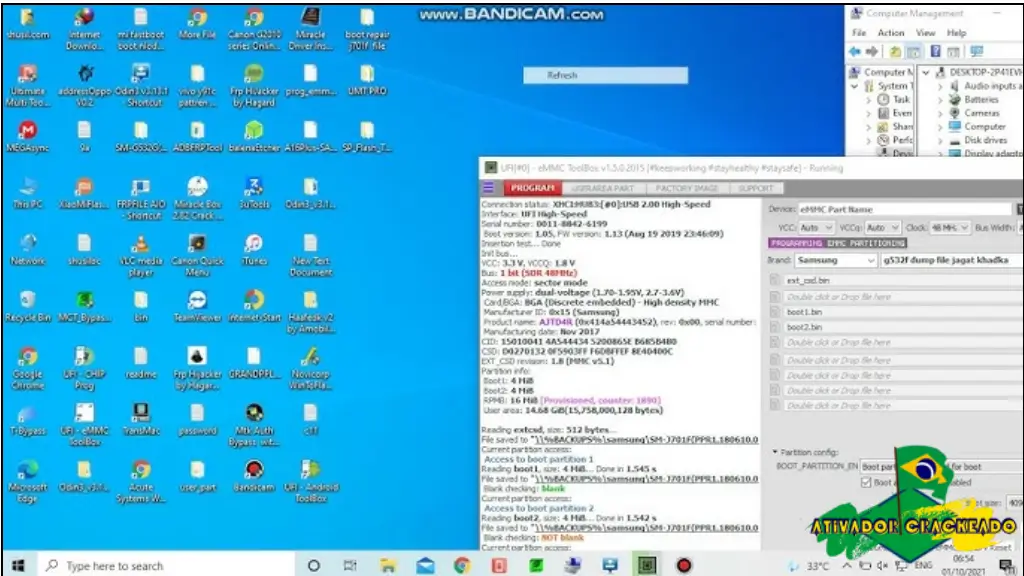Select the UFI - Android ToolBox desktop icon
This screenshot has height=576, width=1024.
click(x=311, y=481)
